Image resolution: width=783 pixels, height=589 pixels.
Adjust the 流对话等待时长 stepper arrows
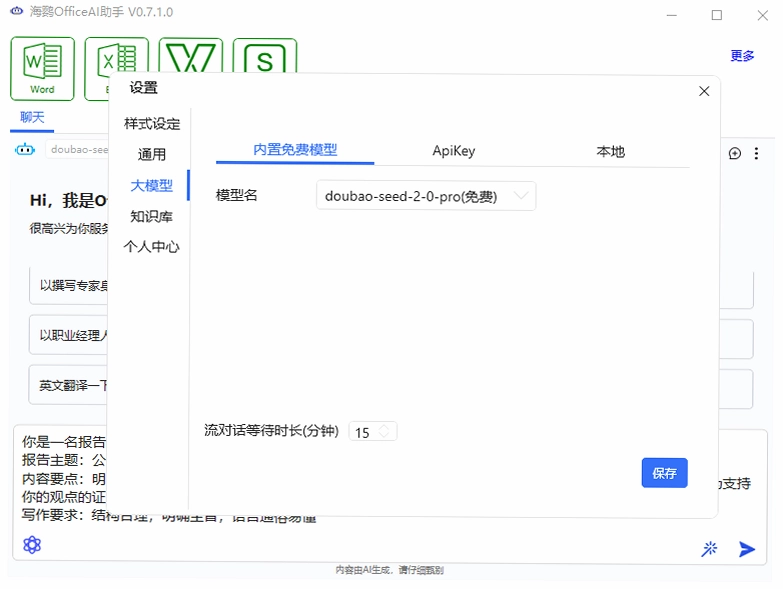[x=385, y=431]
